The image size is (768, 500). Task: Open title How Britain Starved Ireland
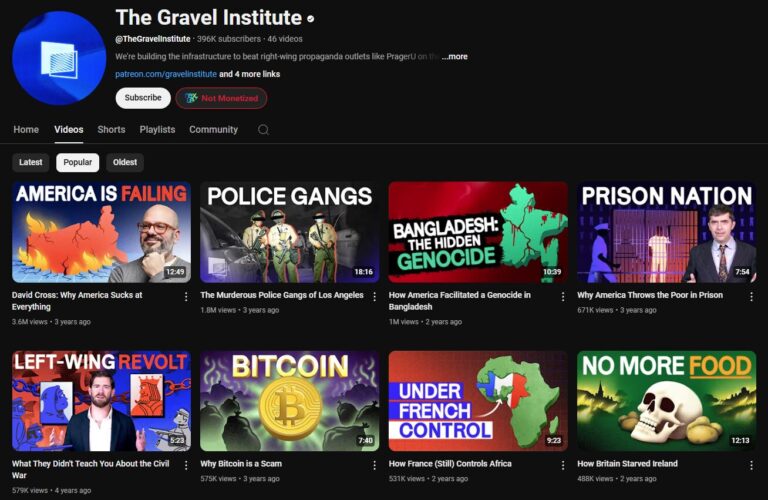[x=627, y=463]
